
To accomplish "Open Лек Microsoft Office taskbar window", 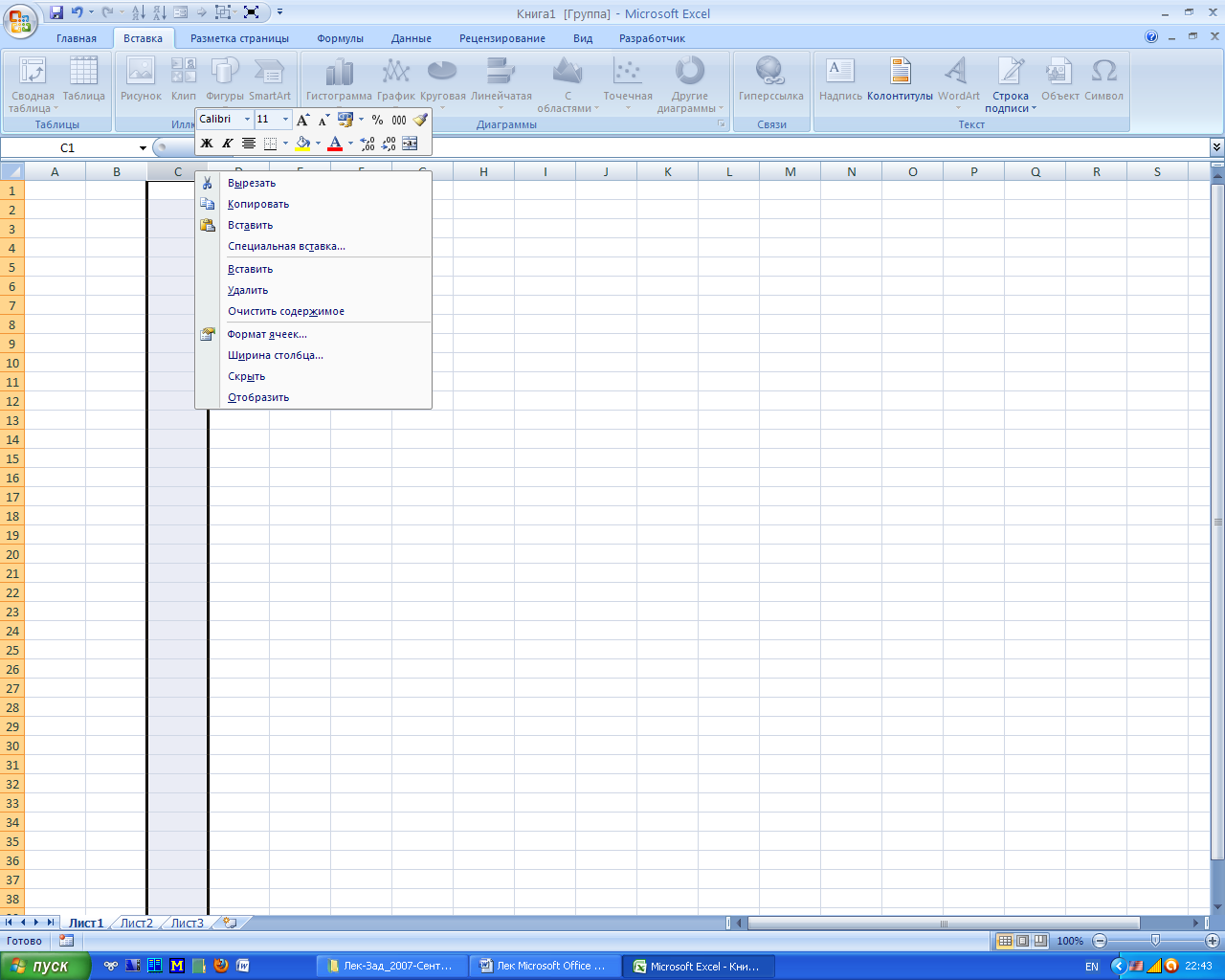I will pos(546,967).
